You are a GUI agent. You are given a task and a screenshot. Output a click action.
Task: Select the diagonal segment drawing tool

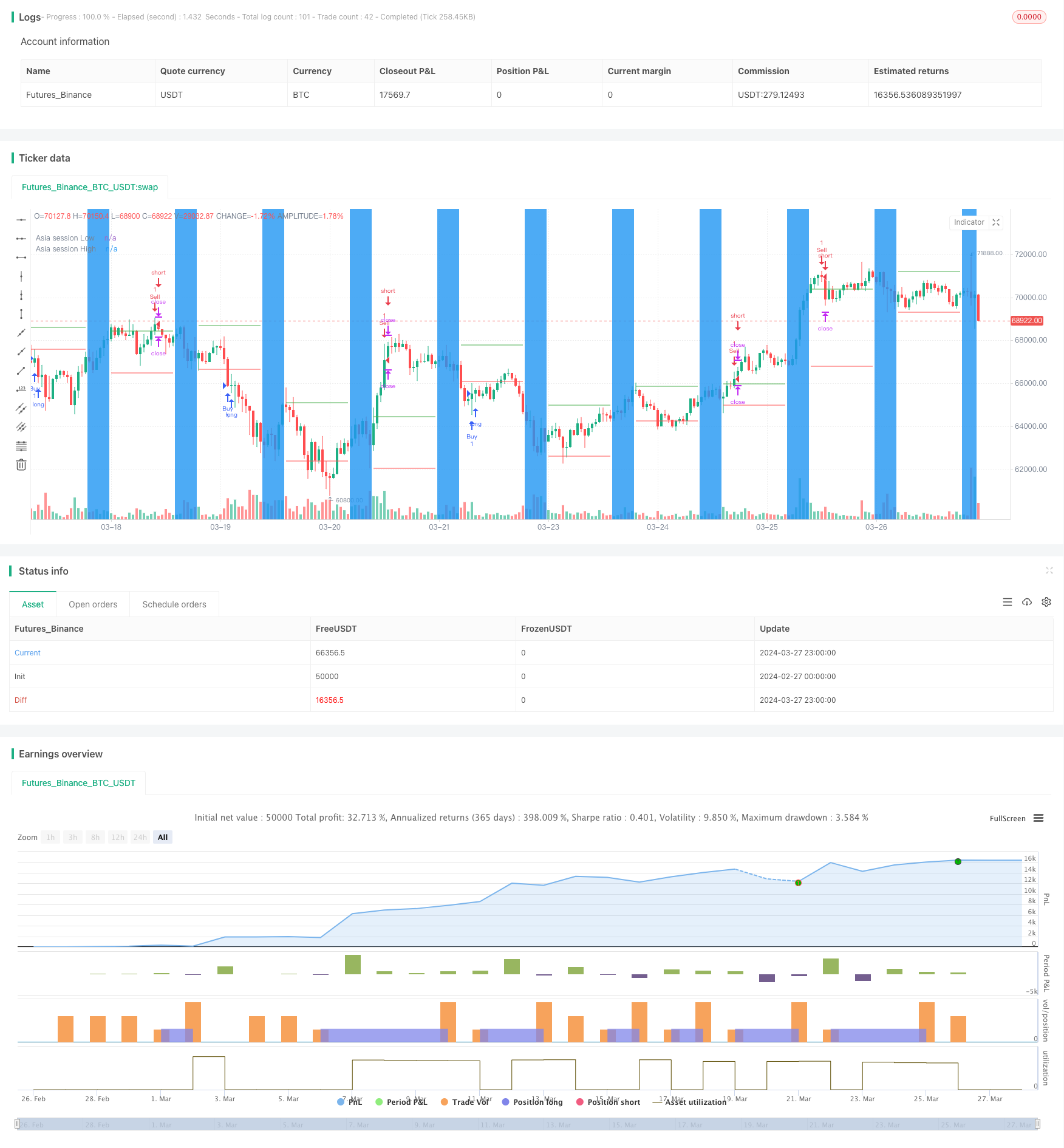(21, 371)
